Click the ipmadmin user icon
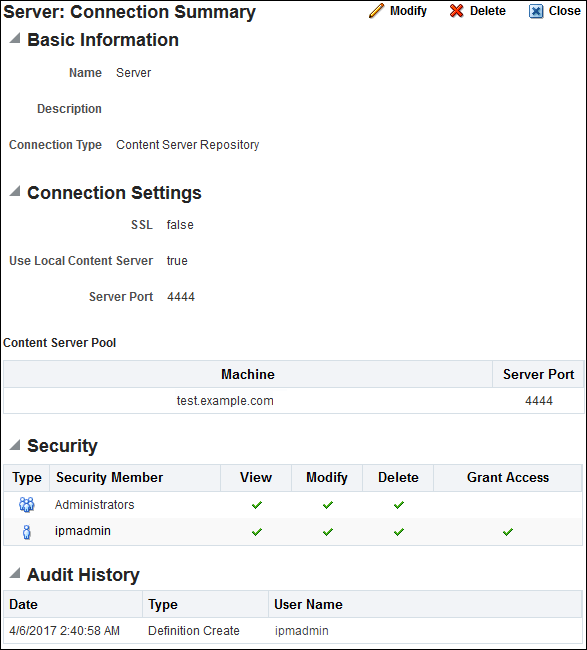The width and height of the screenshot is (587, 650). pos(27,532)
